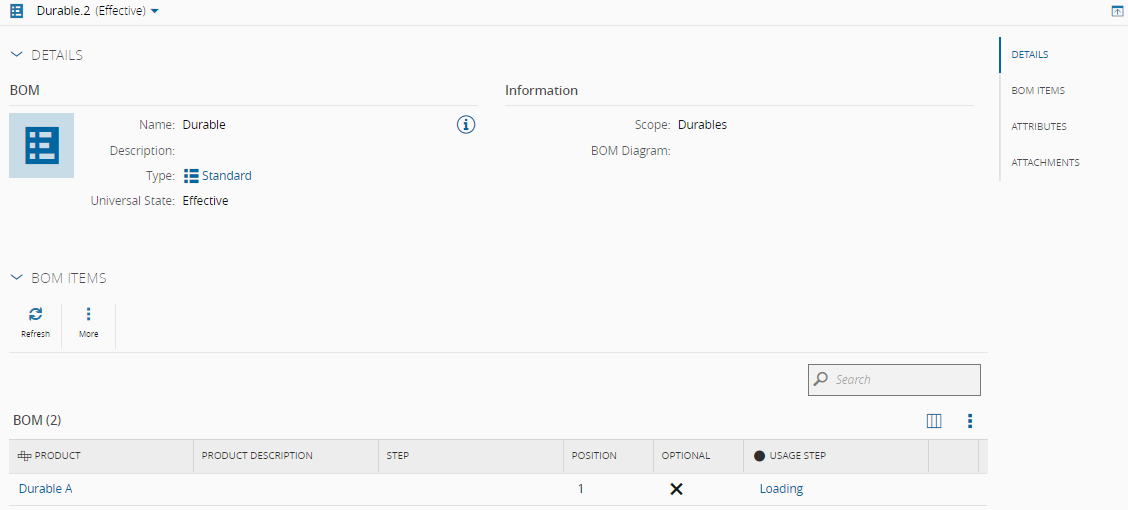Collapse the BOM ITEMS section
Image resolution: width=1128 pixels, height=510 pixels.
pyautogui.click(x=16, y=278)
